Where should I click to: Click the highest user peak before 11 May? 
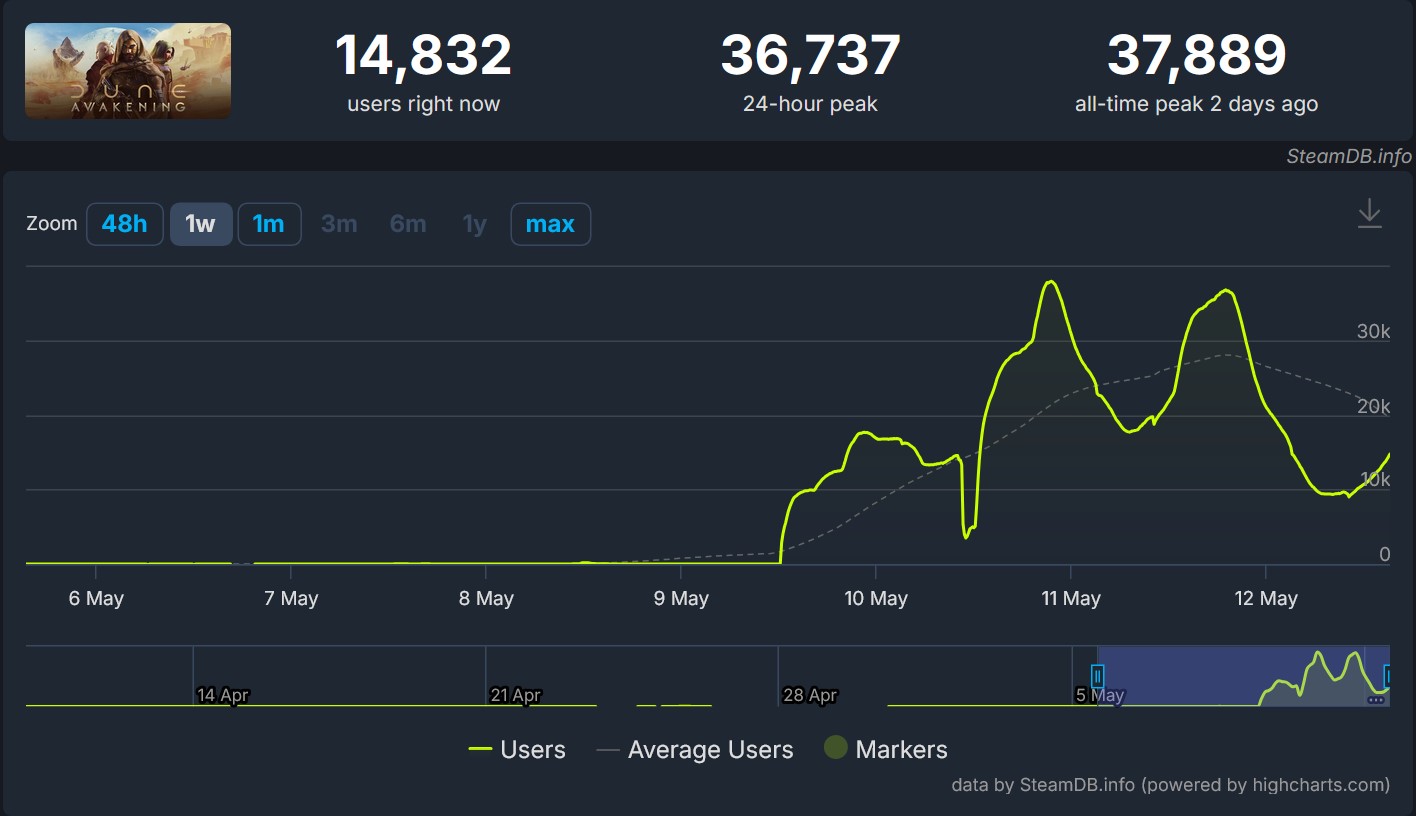(x=1050, y=283)
